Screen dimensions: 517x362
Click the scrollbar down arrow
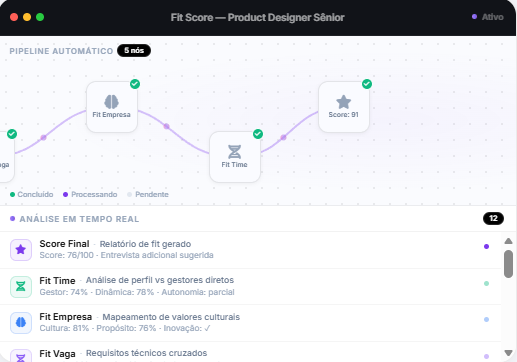click(508, 353)
